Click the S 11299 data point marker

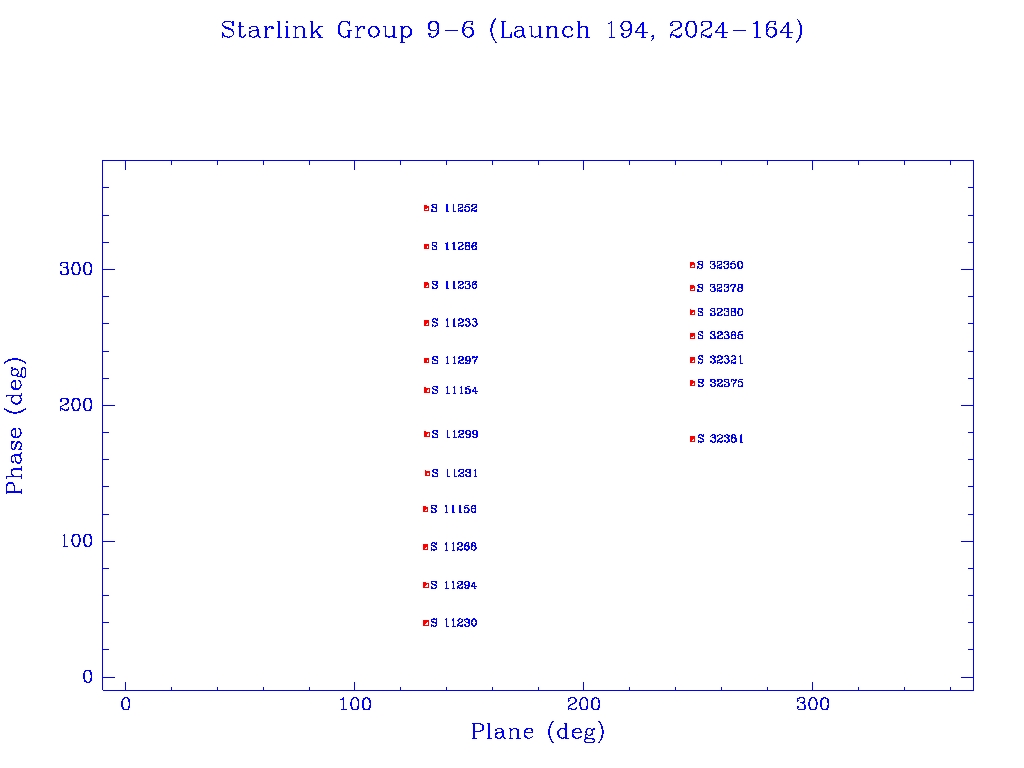(x=426, y=434)
